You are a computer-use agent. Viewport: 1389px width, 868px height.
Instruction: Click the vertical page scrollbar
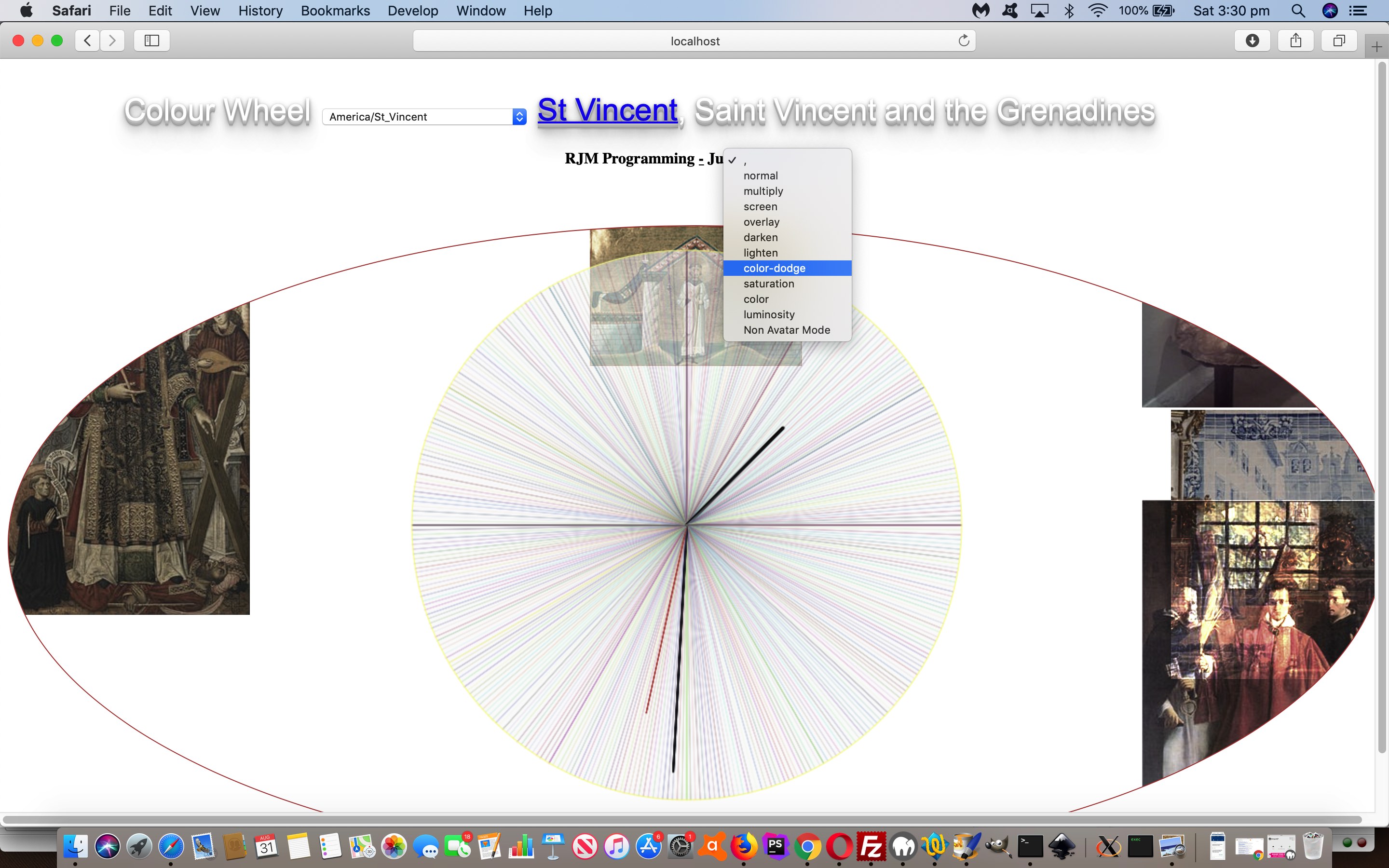pos(1382,407)
